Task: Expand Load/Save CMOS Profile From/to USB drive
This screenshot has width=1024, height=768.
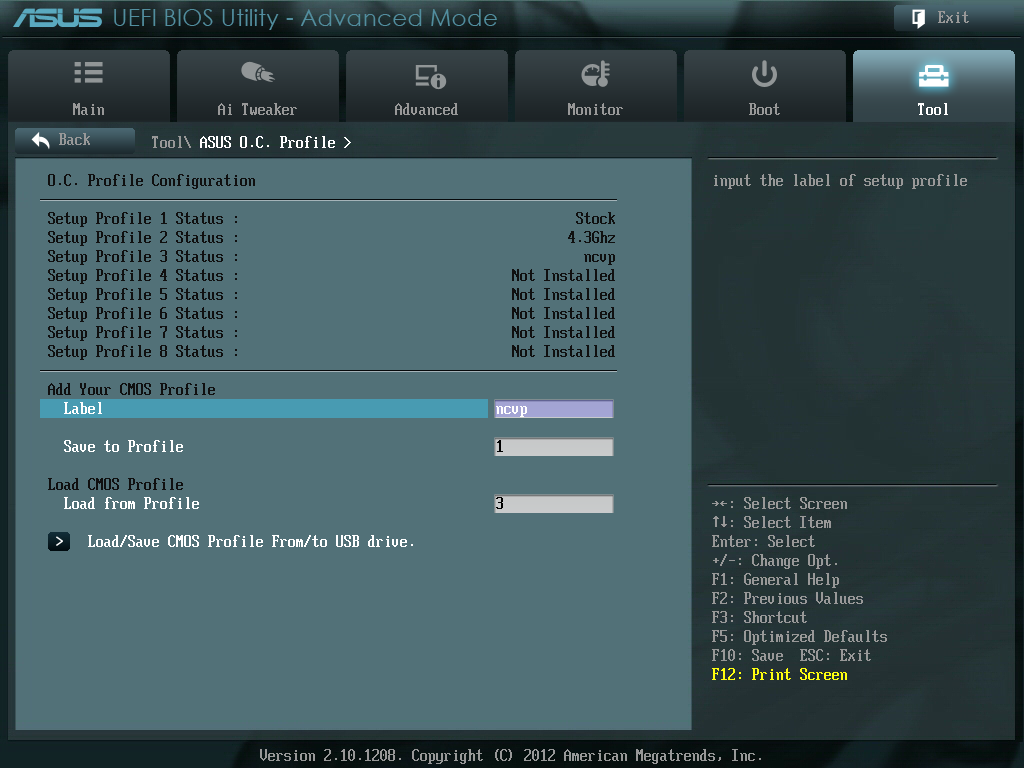Action: [x=250, y=542]
